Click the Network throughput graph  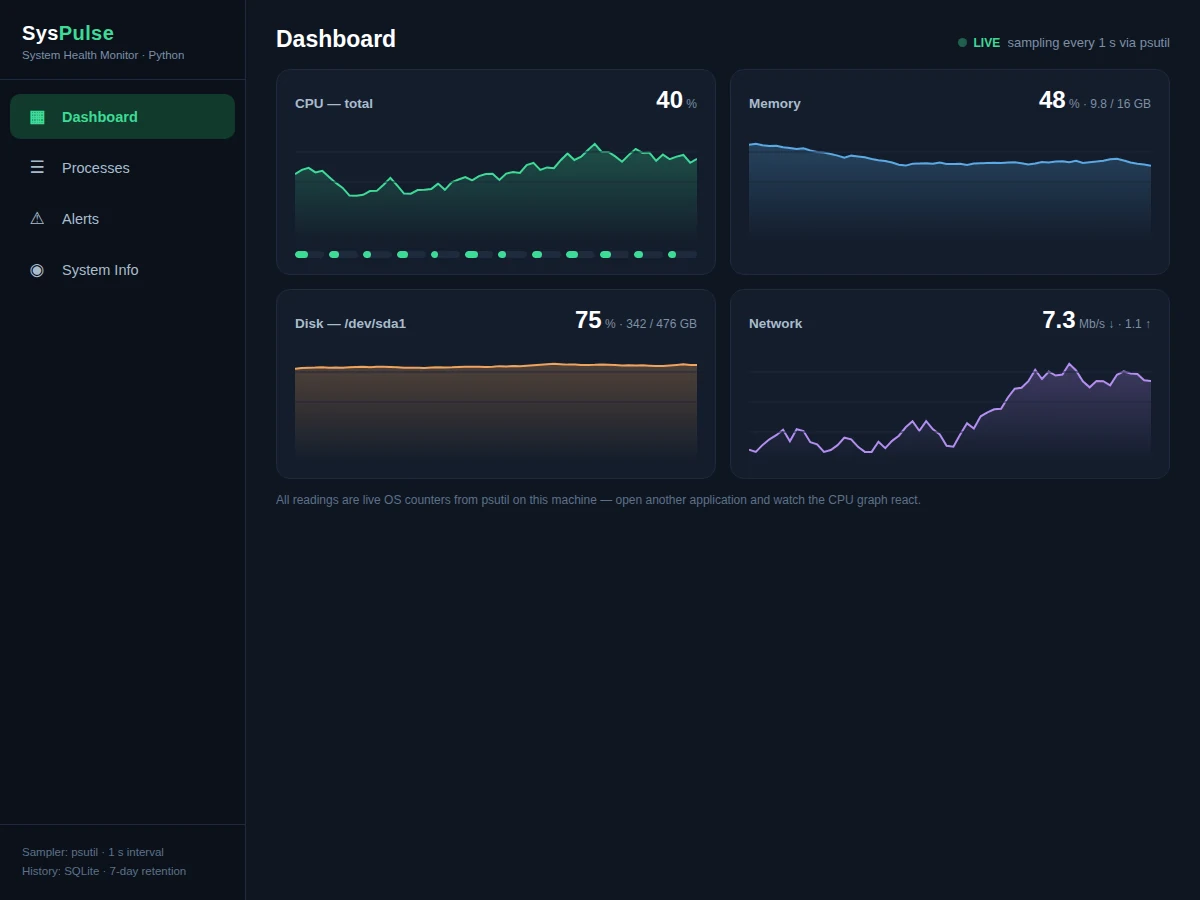pos(950,403)
